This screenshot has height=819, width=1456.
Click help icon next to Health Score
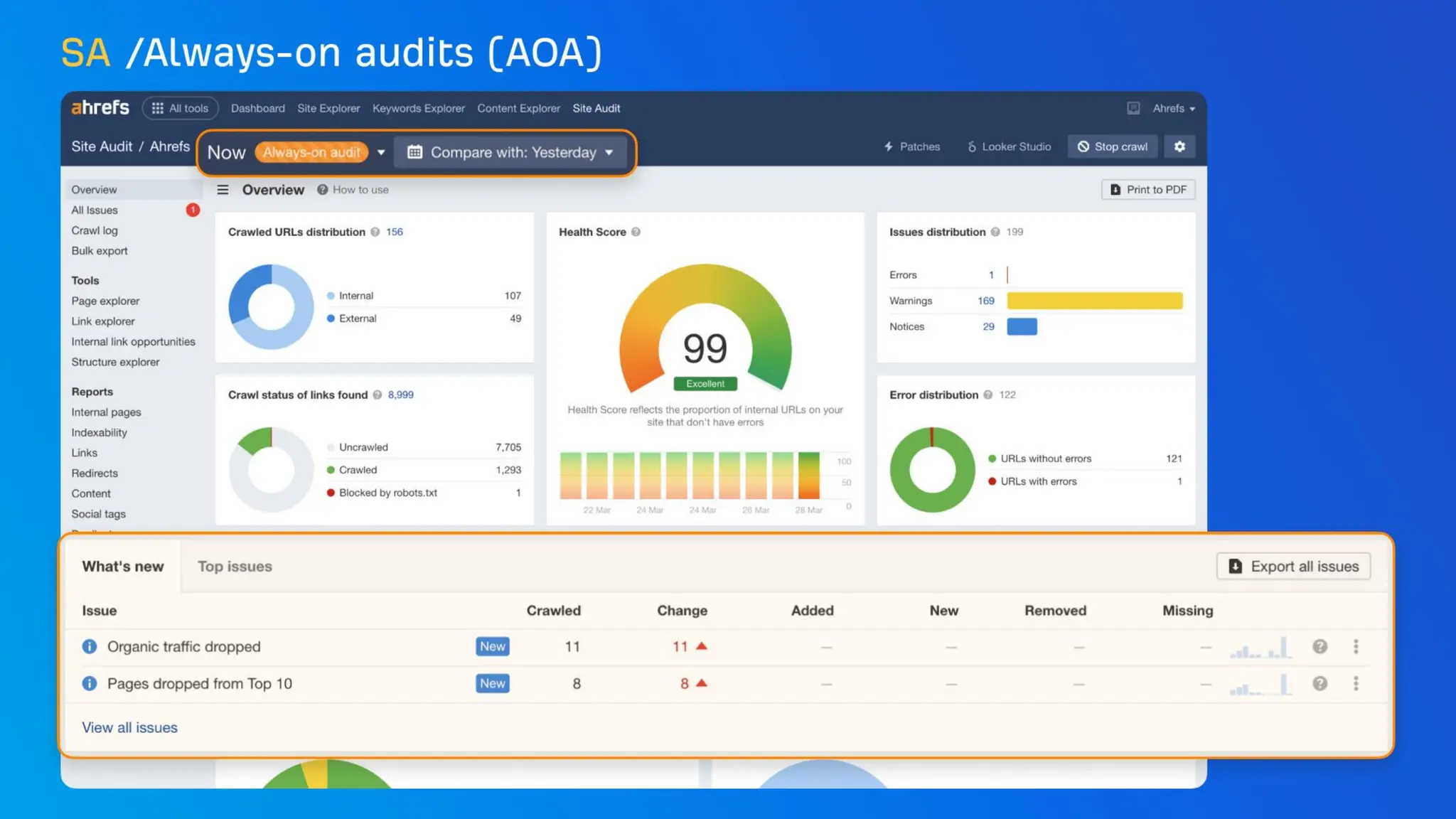(x=636, y=232)
